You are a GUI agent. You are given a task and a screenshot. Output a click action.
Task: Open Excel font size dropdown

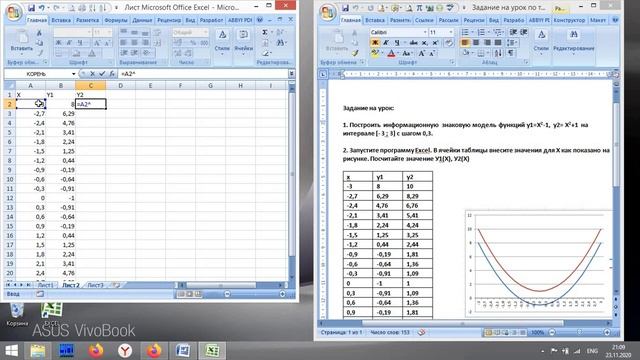[109, 32]
